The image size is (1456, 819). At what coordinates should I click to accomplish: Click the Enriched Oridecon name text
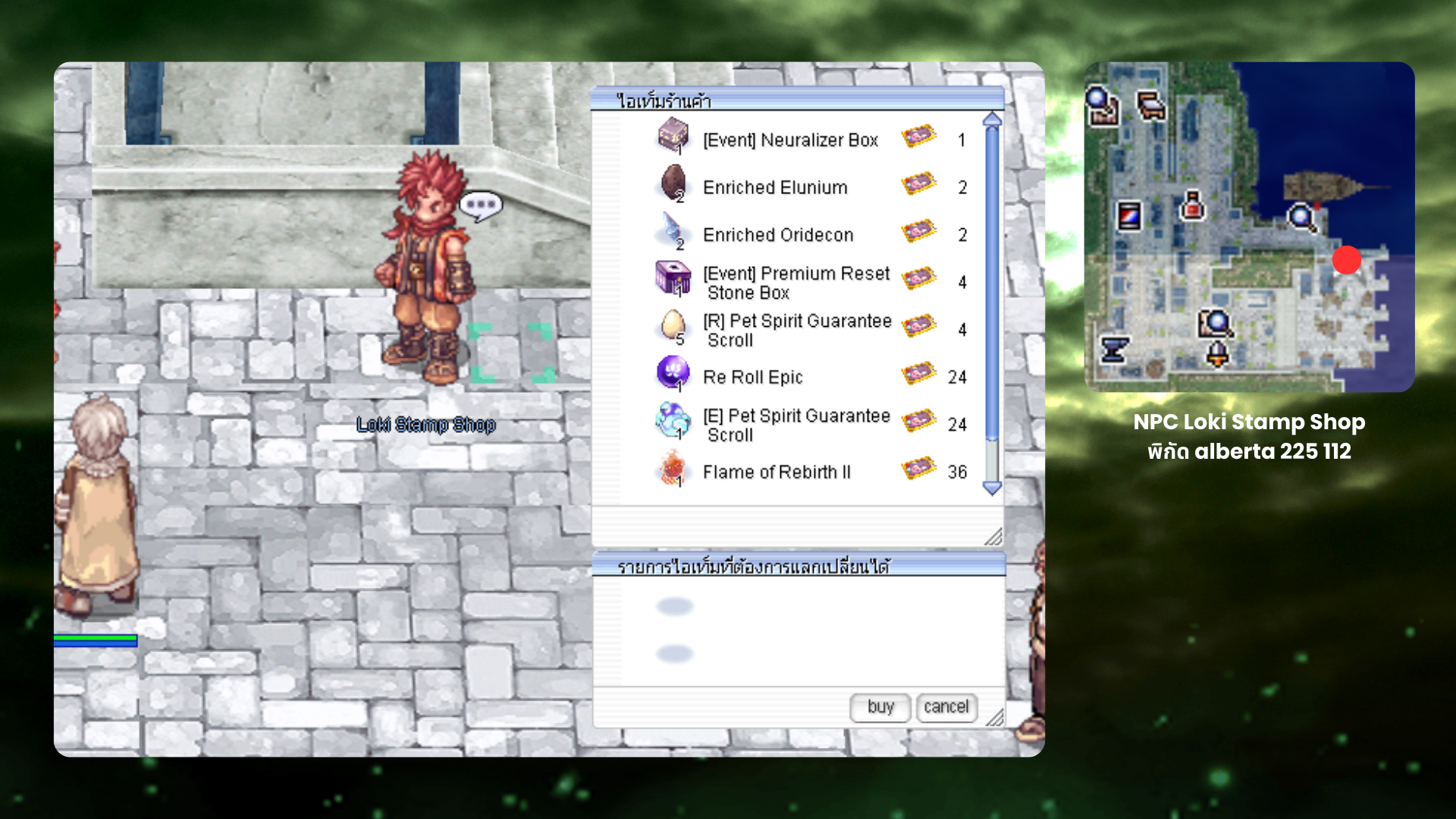pos(778,235)
